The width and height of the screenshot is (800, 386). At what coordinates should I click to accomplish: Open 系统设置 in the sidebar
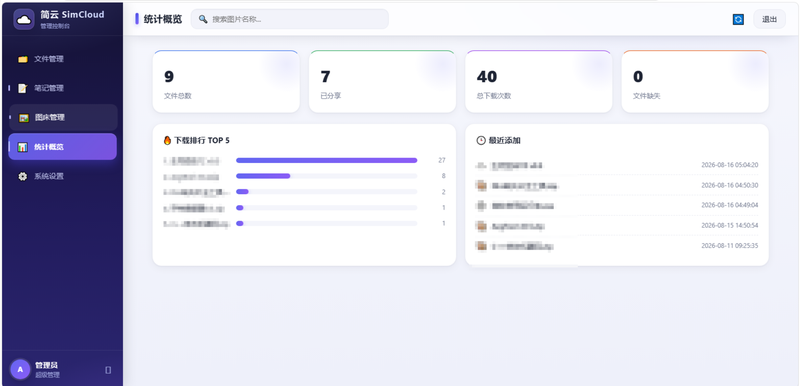(63, 176)
